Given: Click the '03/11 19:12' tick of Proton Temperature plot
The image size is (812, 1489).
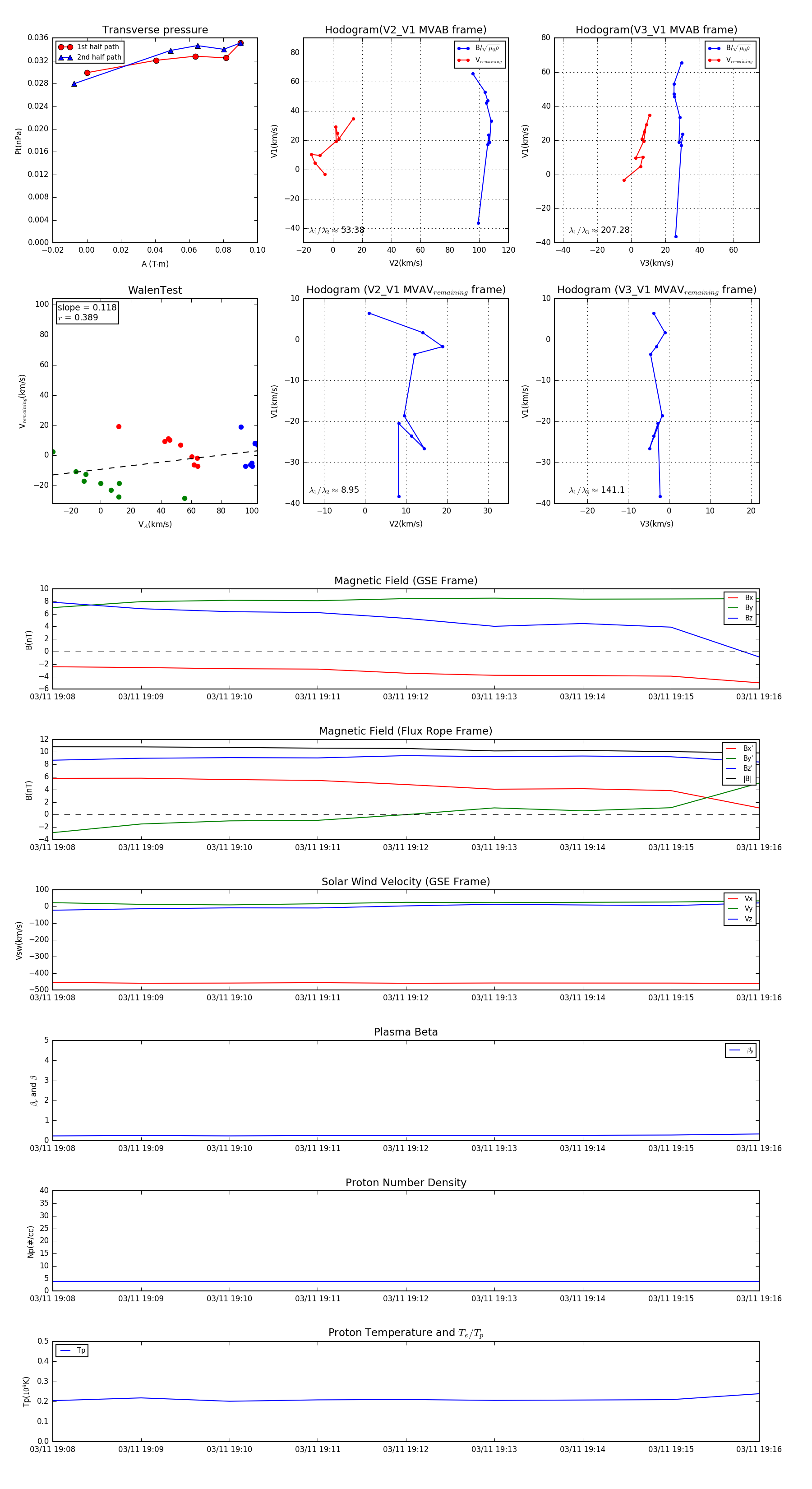Looking at the screenshot, I should pyautogui.click(x=406, y=1450).
